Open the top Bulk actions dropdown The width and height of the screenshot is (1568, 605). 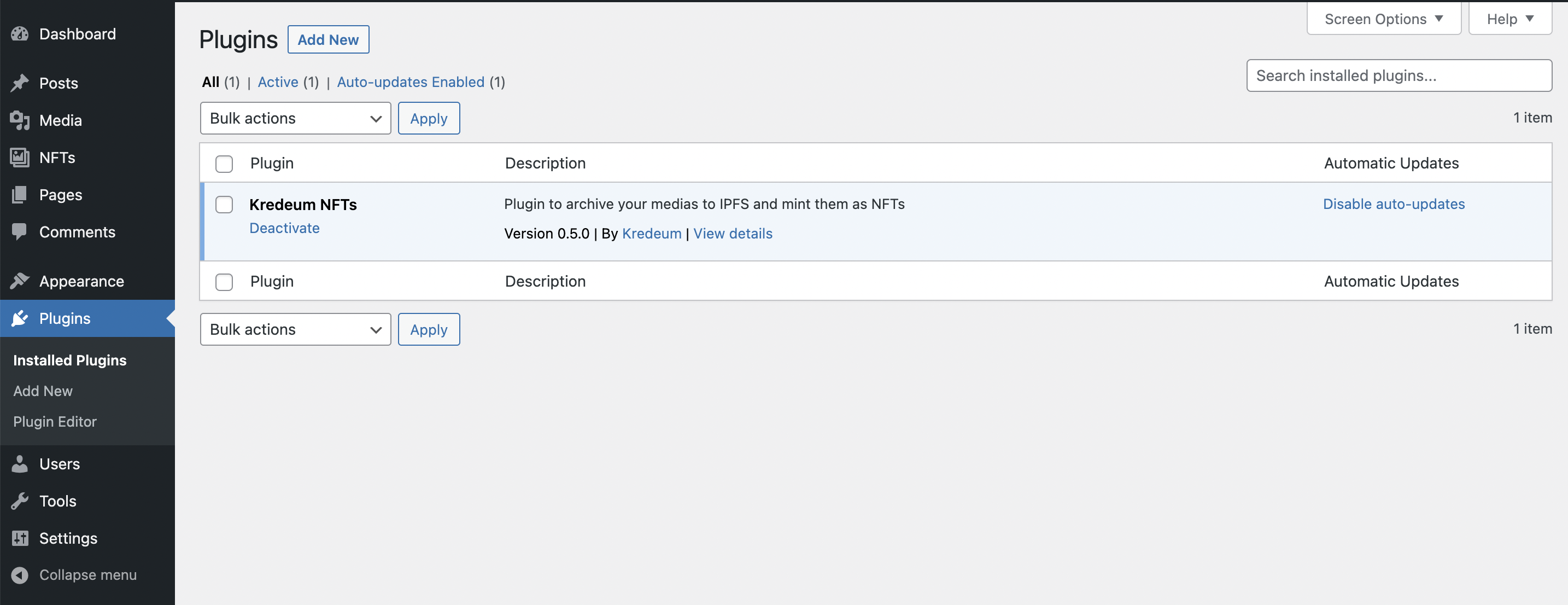coord(295,118)
